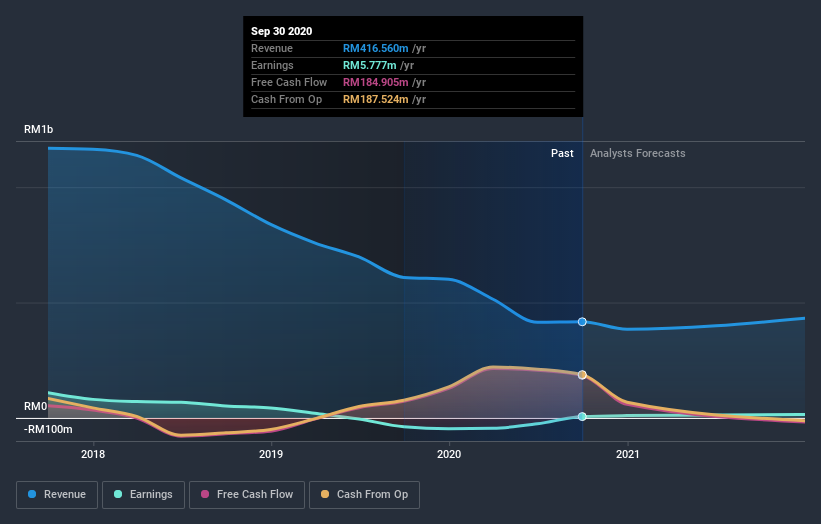821x524 pixels.
Task: Click the Past section label
Action: [562, 153]
